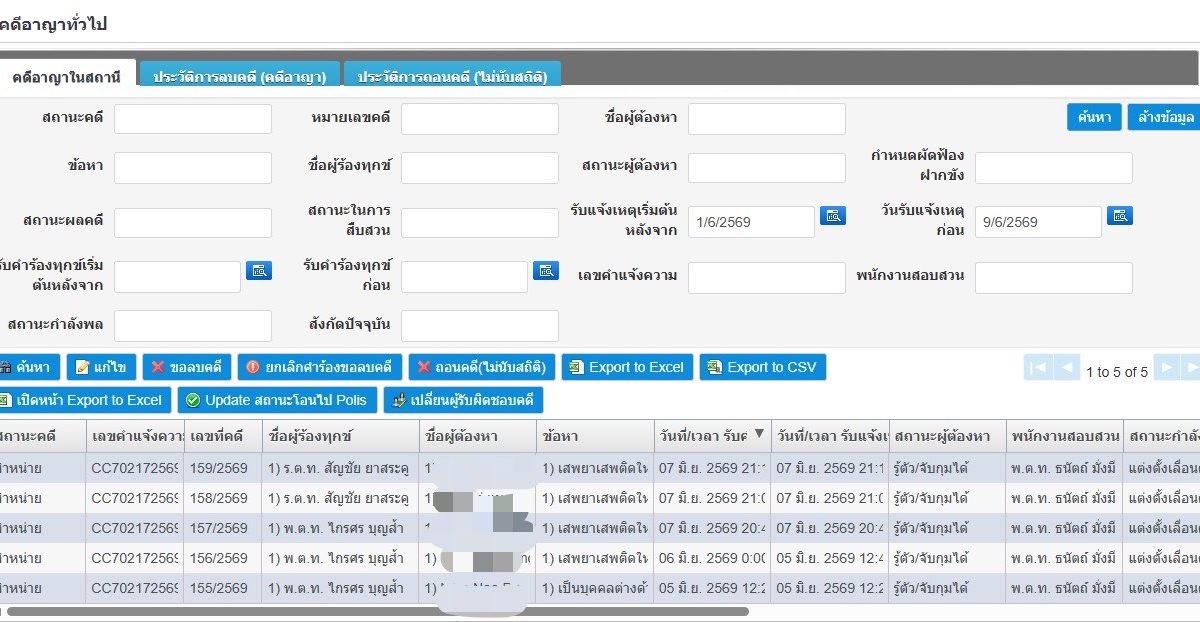
Task: Open calendar picker for รับแจ้งเหตุเริ่มต้นหลังจาก date
Action: click(833, 215)
